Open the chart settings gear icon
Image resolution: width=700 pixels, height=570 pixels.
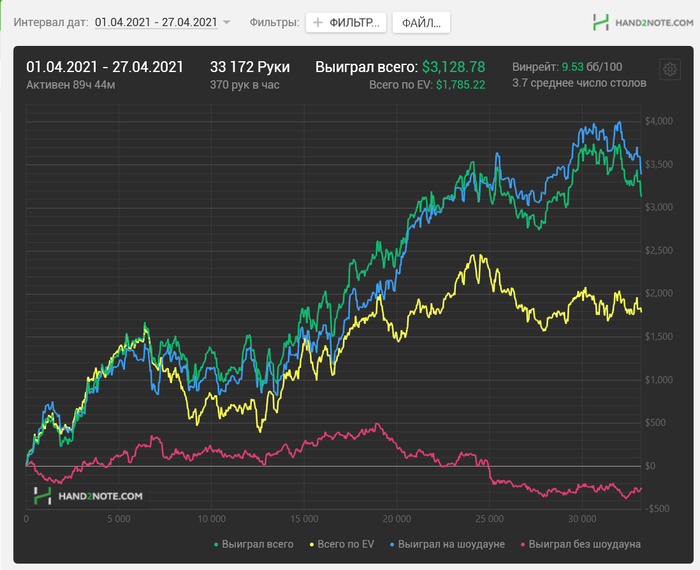point(670,70)
